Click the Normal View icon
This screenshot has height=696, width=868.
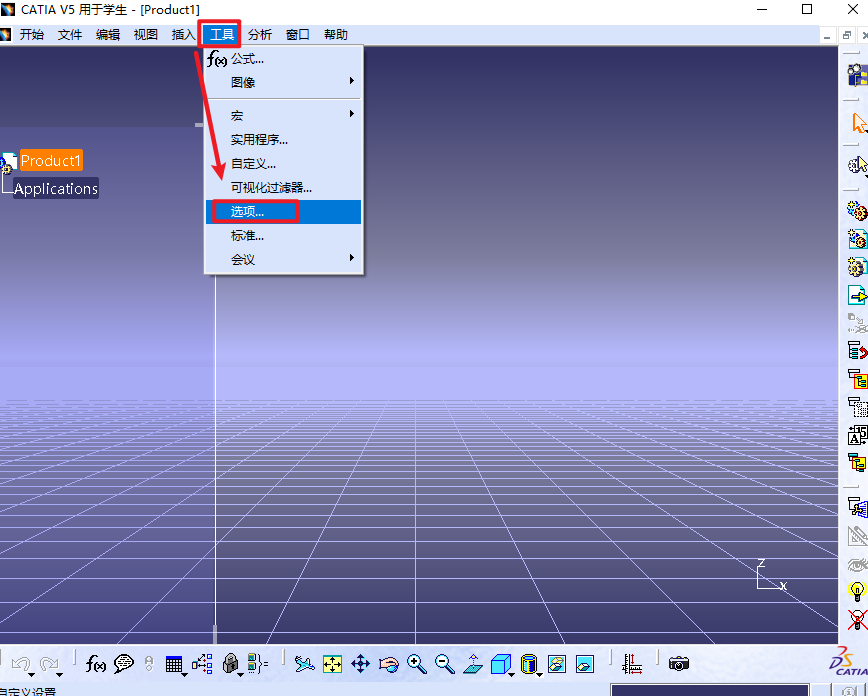pos(473,663)
